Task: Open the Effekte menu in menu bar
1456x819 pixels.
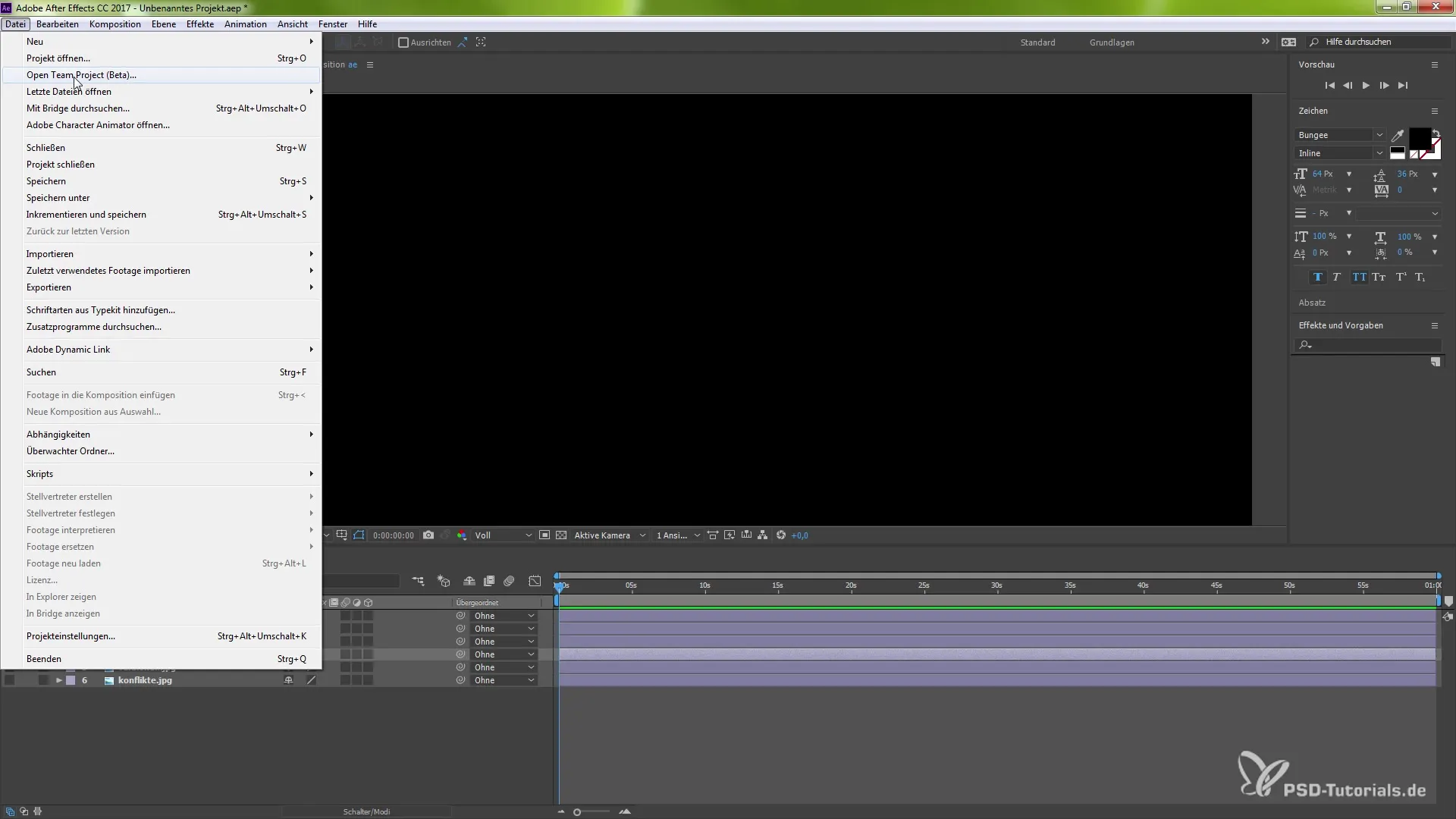Action: pyautogui.click(x=200, y=24)
